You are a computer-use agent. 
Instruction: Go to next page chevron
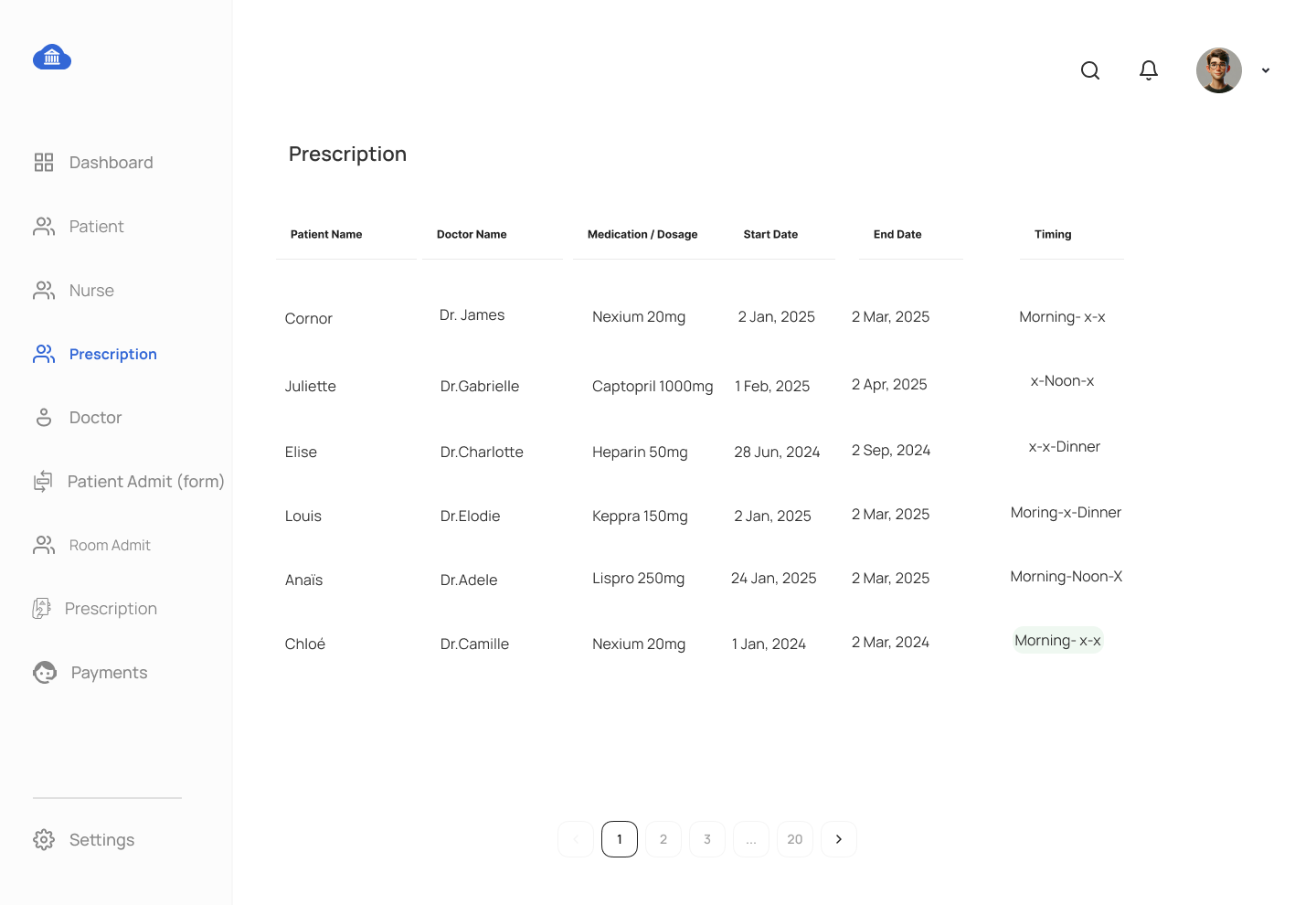pos(839,839)
